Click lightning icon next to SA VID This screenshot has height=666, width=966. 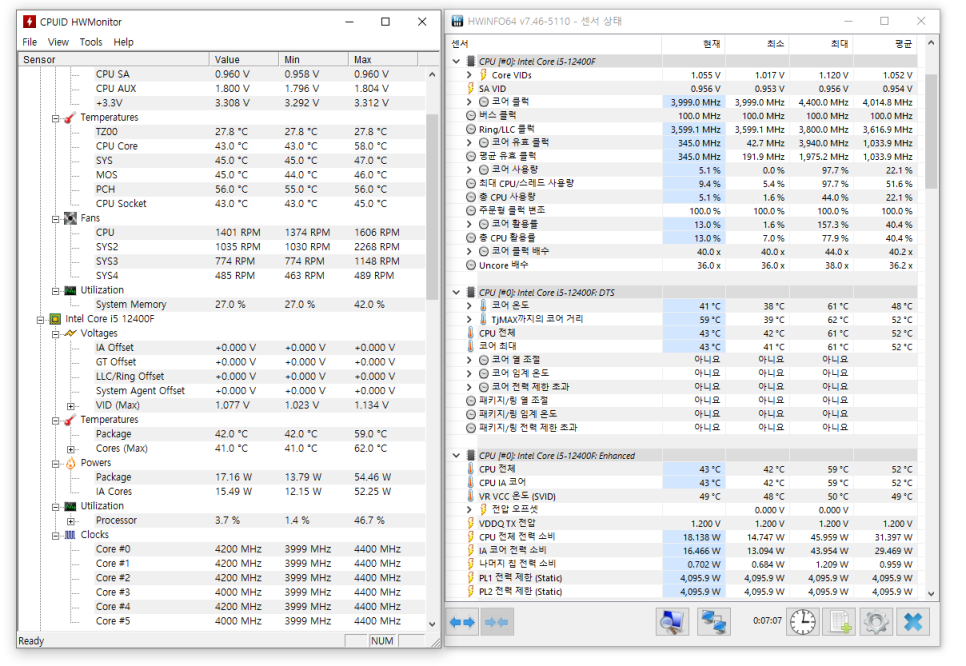pos(471,88)
